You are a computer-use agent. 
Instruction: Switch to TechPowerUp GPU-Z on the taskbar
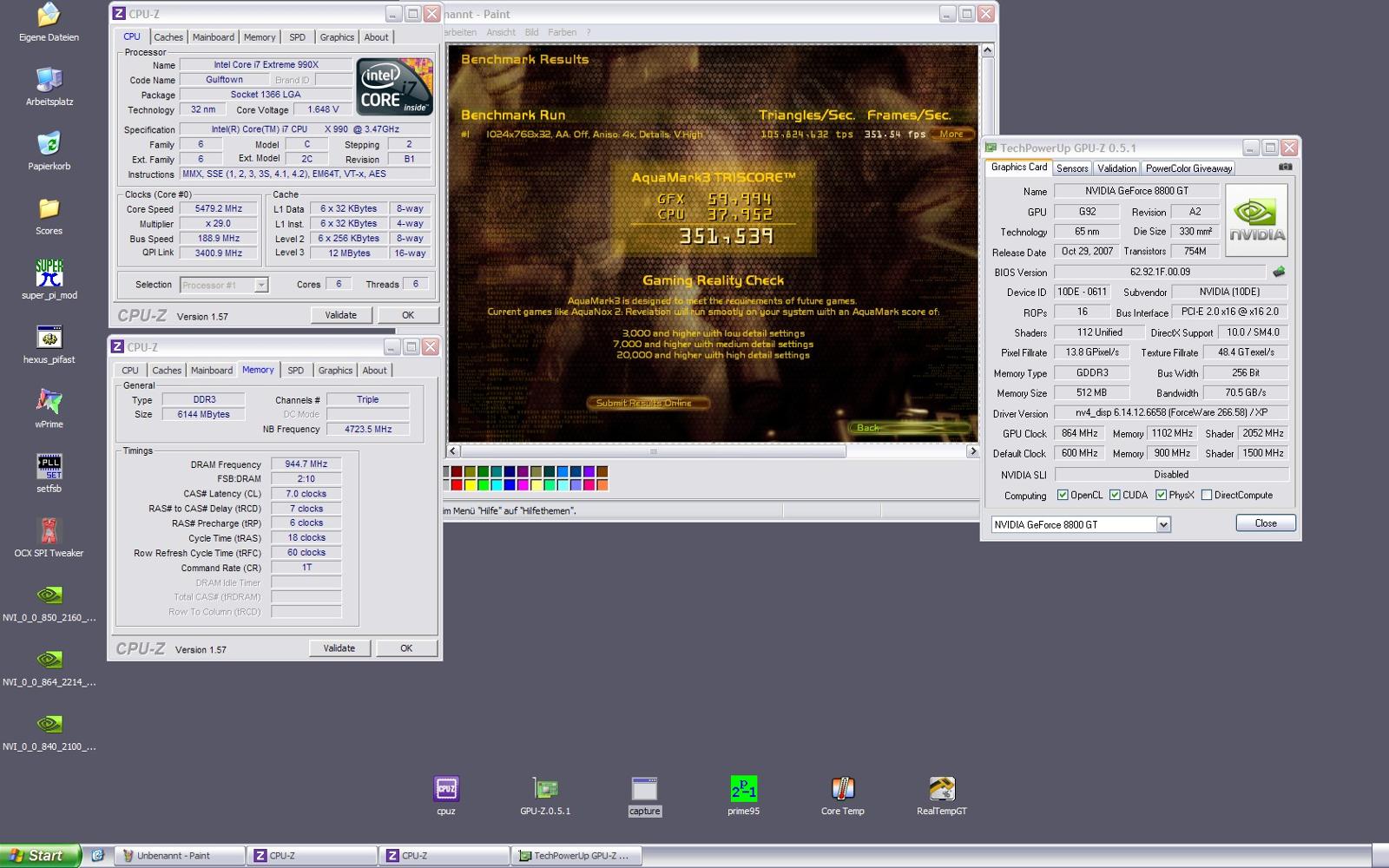click(576, 856)
